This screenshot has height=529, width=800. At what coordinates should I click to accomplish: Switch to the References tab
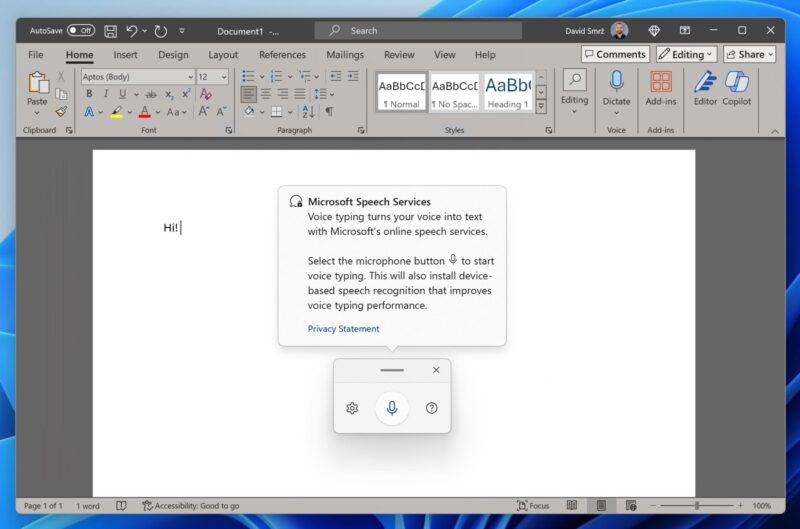pos(282,55)
